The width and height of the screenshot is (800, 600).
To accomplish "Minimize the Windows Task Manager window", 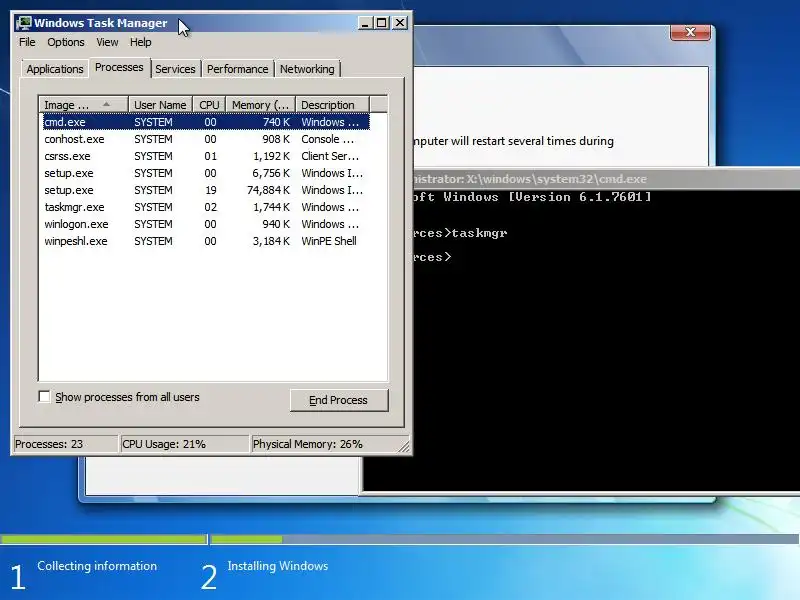I will pos(365,23).
